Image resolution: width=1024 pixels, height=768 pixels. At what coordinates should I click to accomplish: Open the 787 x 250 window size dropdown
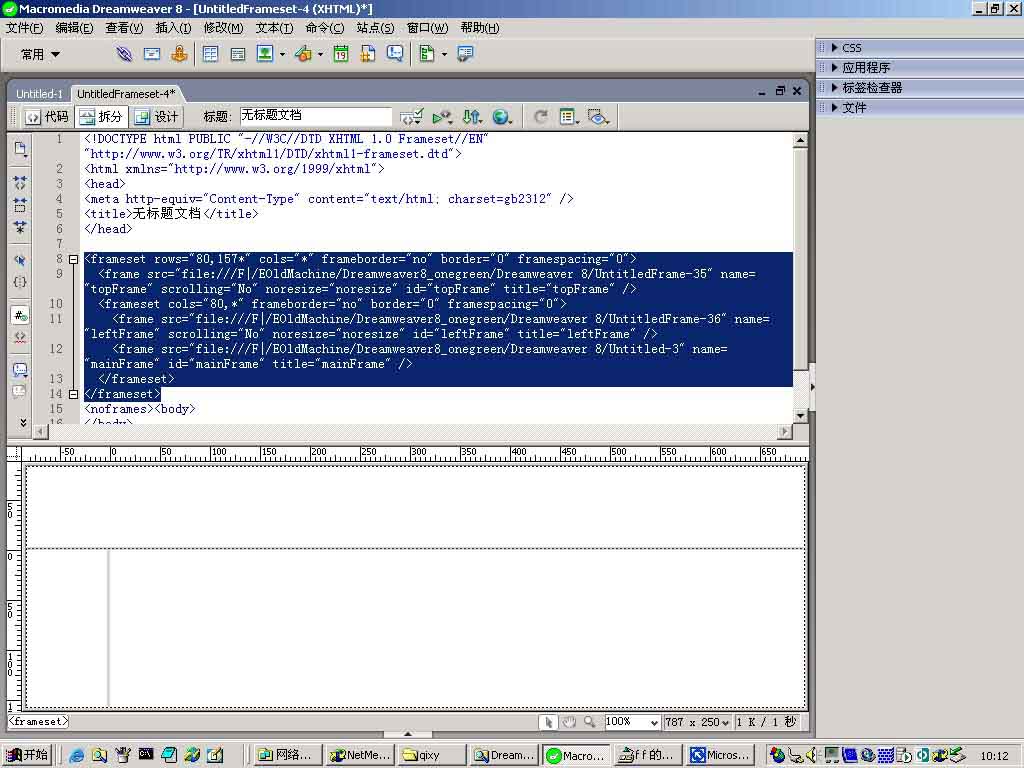click(697, 722)
